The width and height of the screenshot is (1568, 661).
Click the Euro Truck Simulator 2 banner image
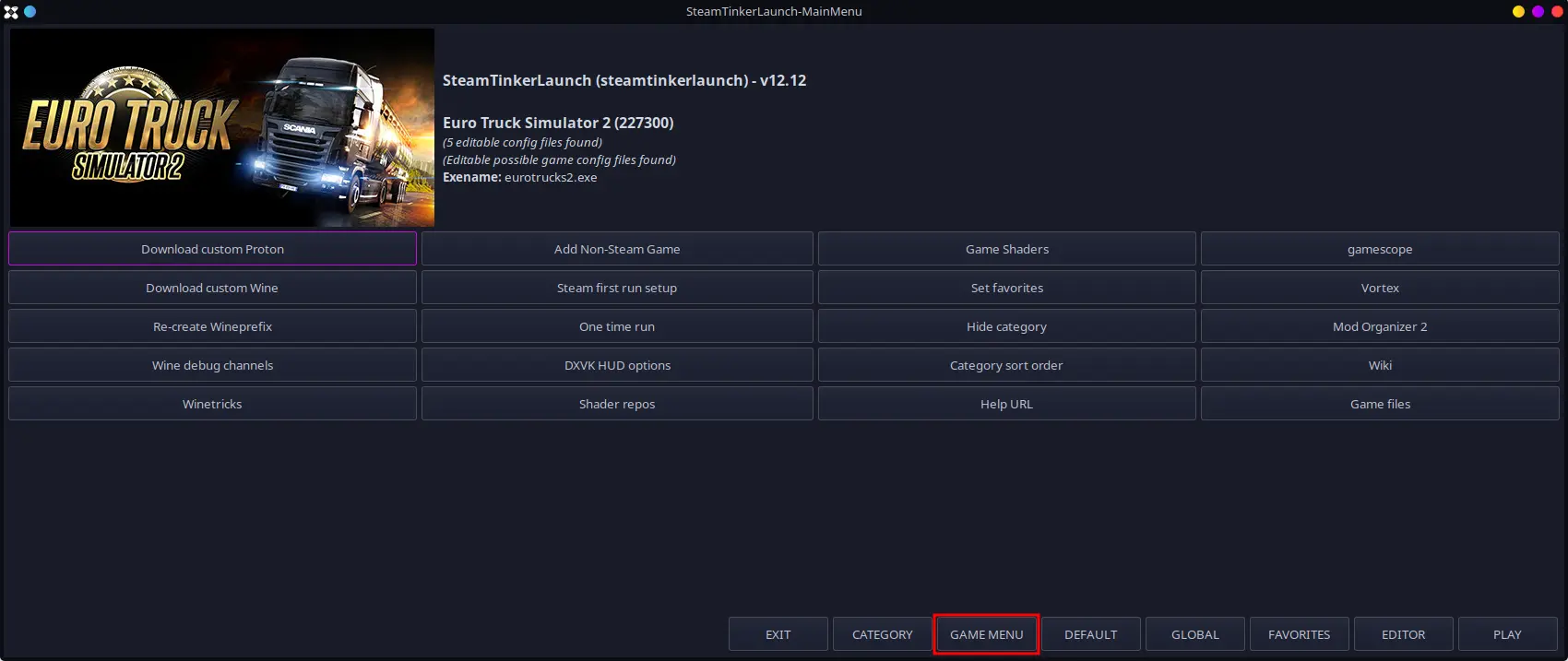(x=222, y=127)
